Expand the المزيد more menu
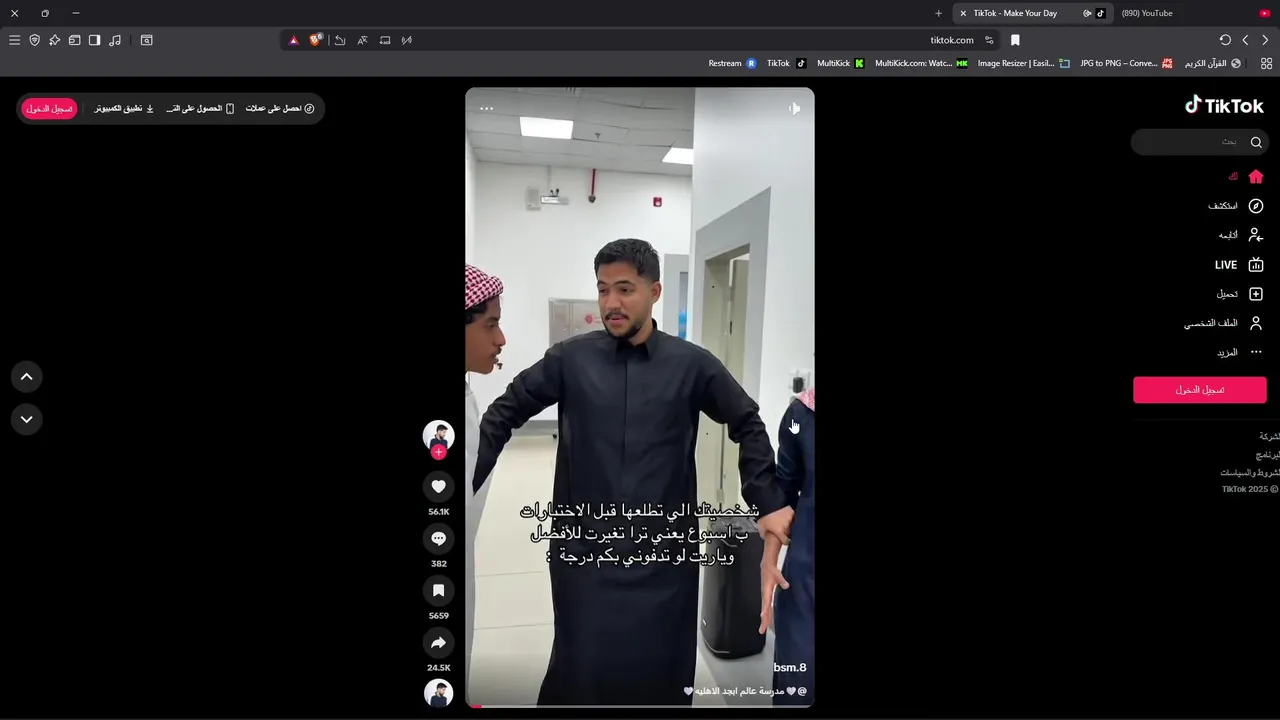Screen dimensions: 1280x720 (x=1240, y=352)
